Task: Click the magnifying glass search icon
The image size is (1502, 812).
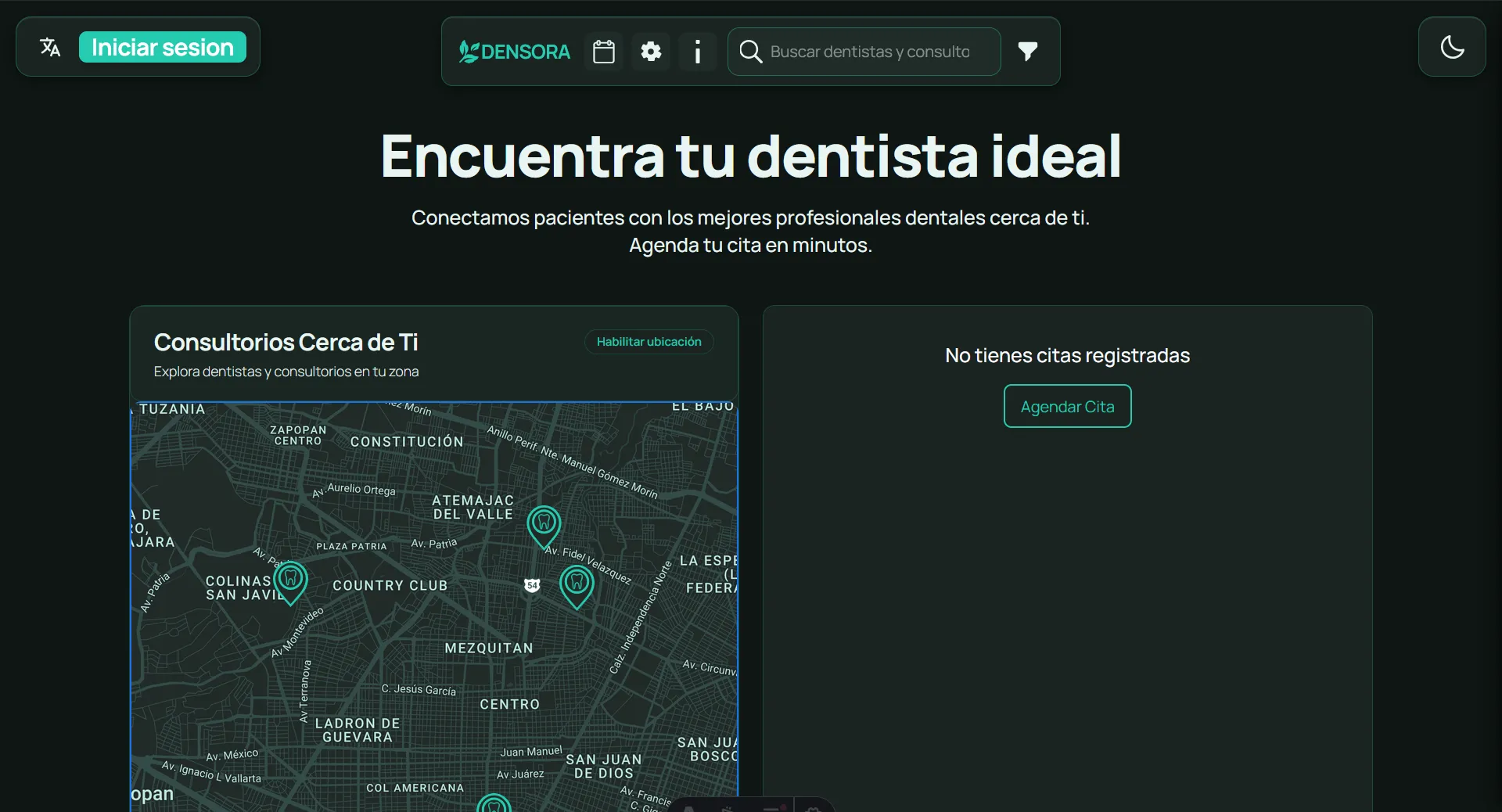Action: (x=750, y=52)
